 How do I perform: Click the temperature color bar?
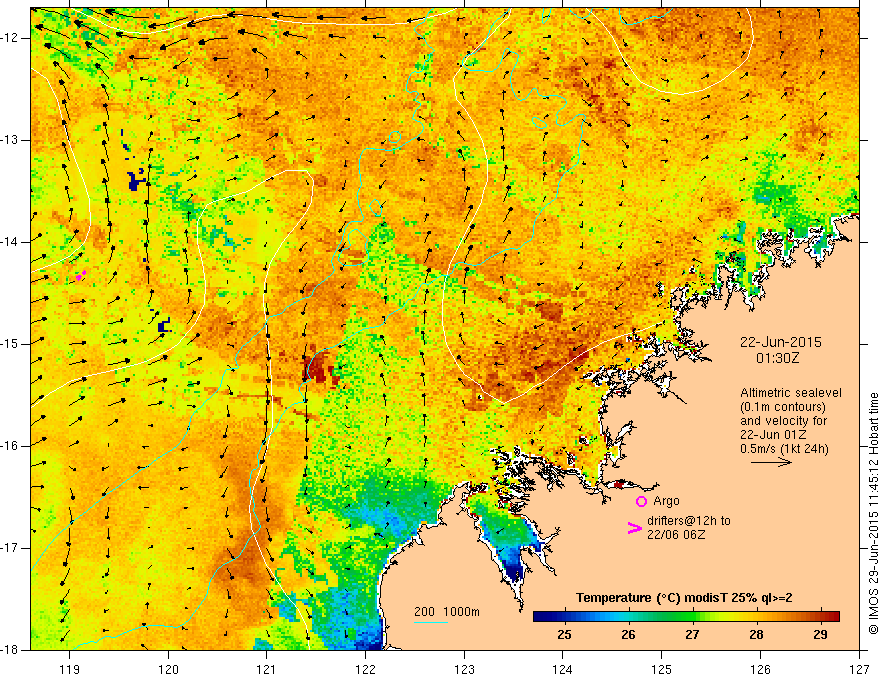click(x=686, y=616)
